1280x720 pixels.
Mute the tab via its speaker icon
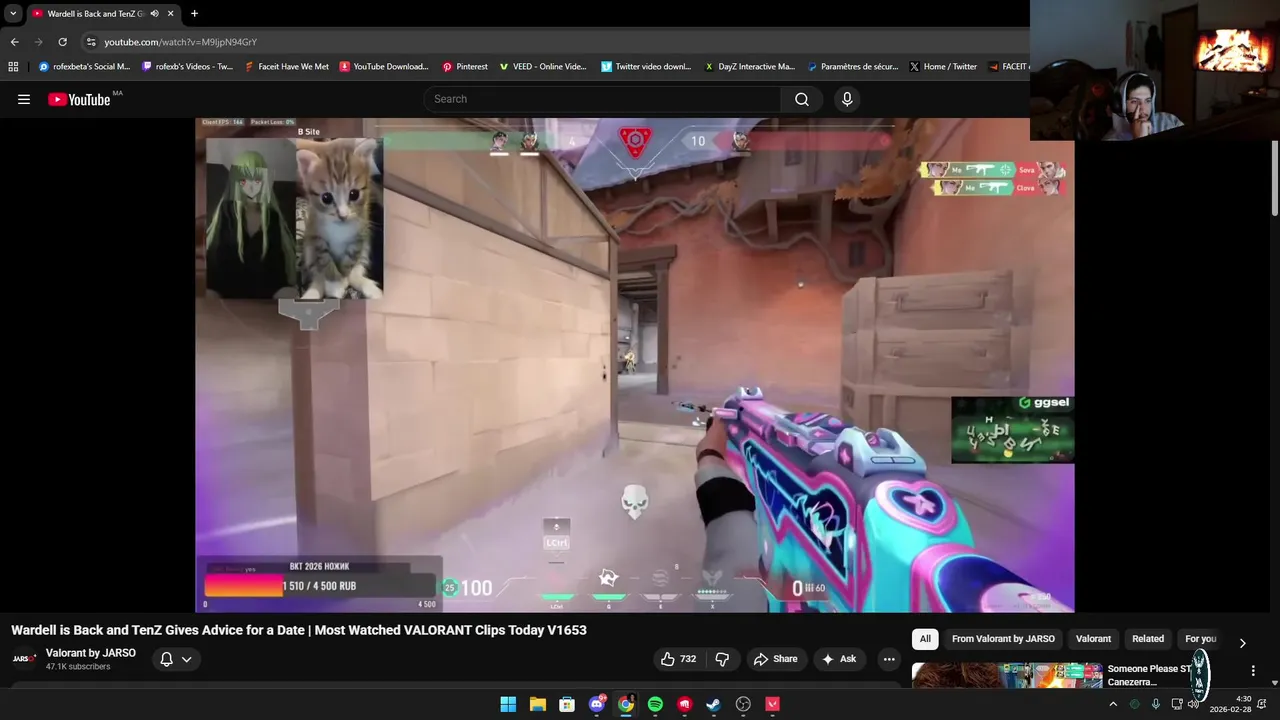154,14
